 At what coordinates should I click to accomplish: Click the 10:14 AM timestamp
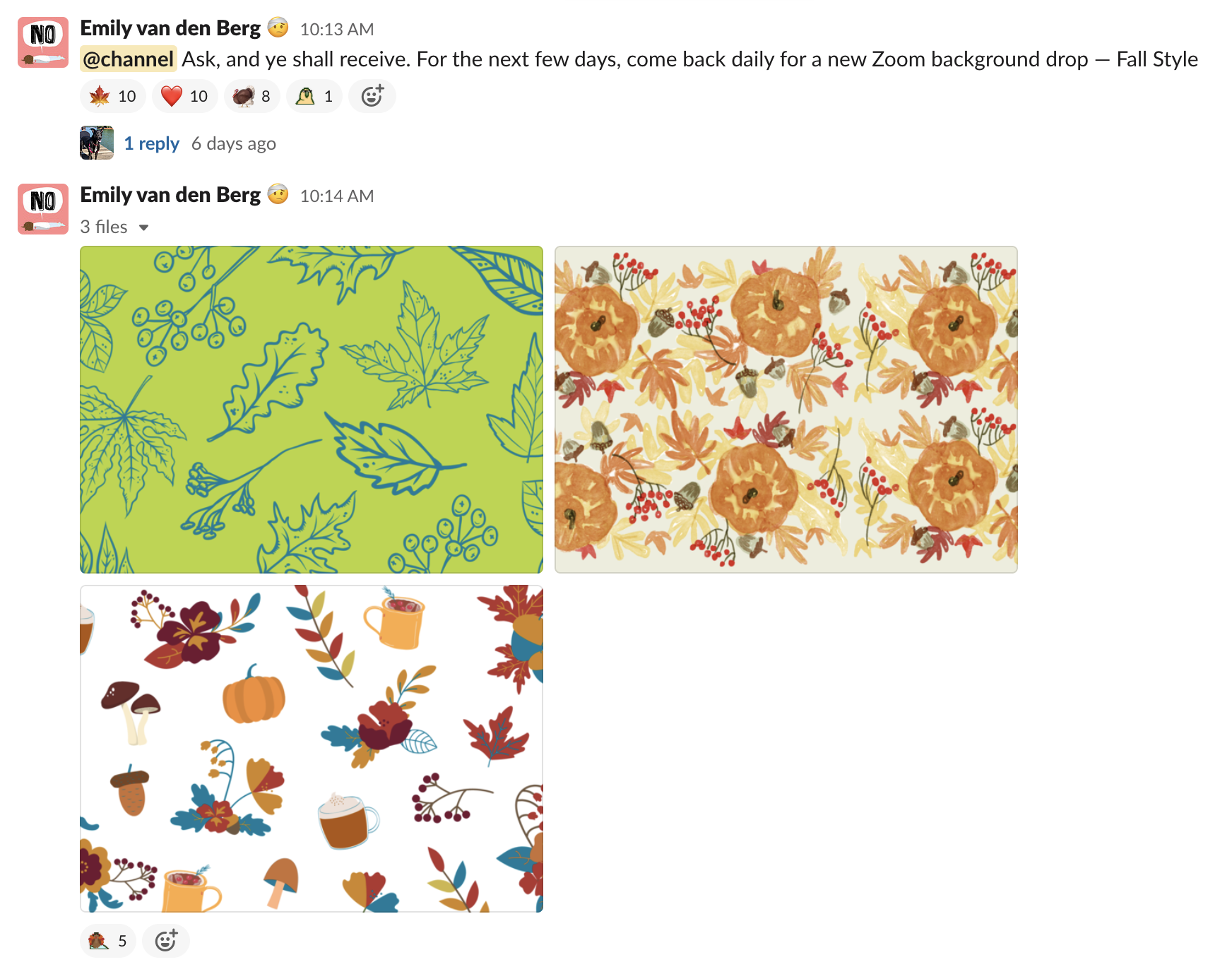pyautogui.click(x=337, y=196)
